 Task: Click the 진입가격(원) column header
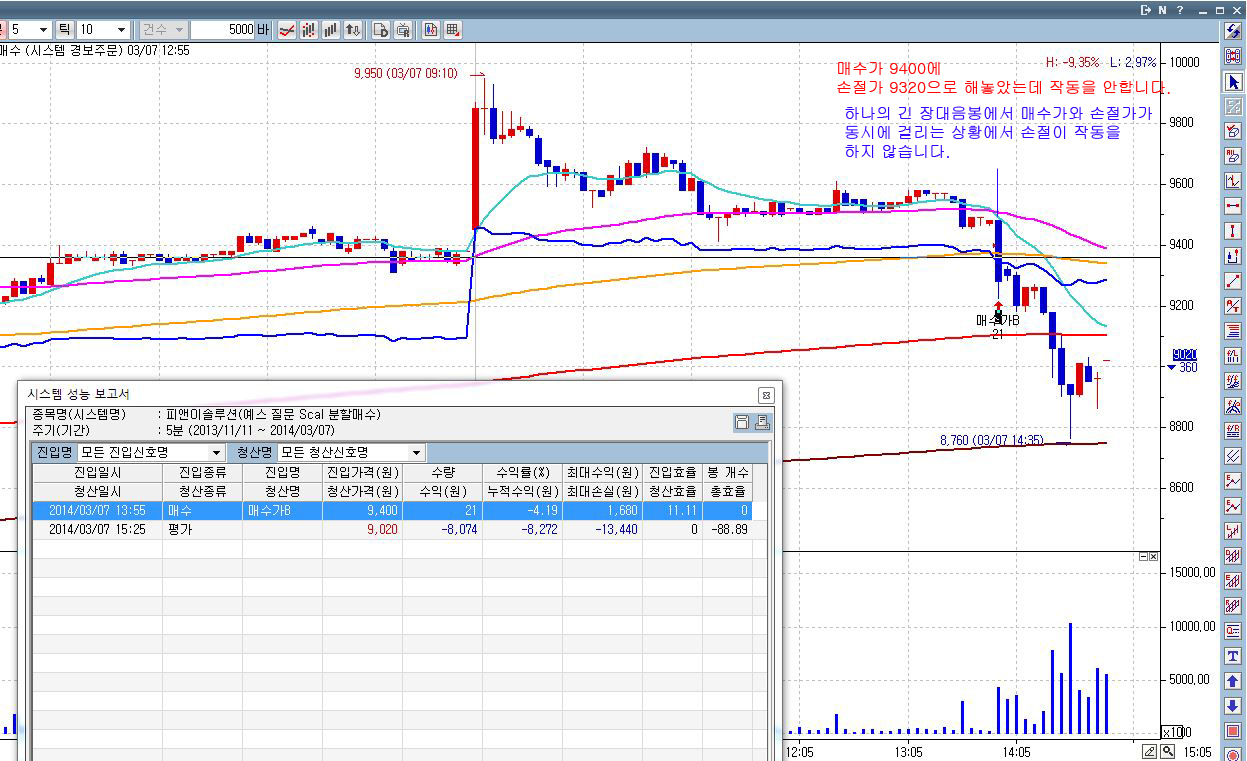(362, 472)
